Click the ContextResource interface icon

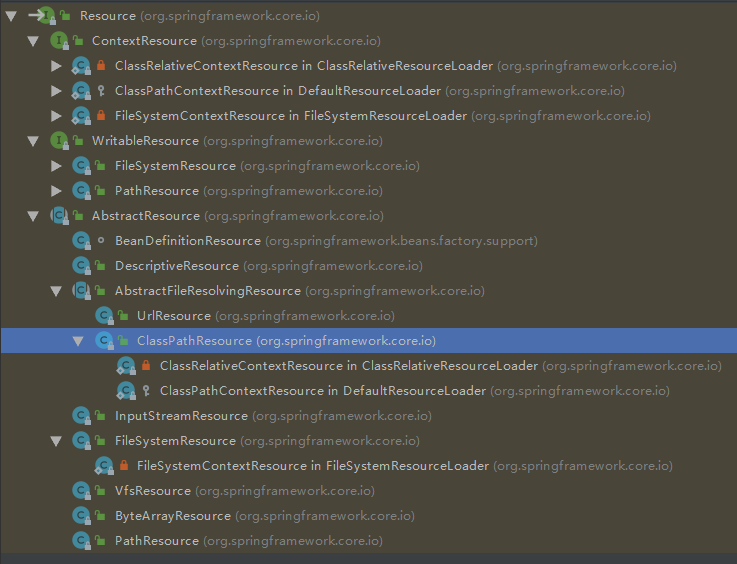tap(59, 40)
